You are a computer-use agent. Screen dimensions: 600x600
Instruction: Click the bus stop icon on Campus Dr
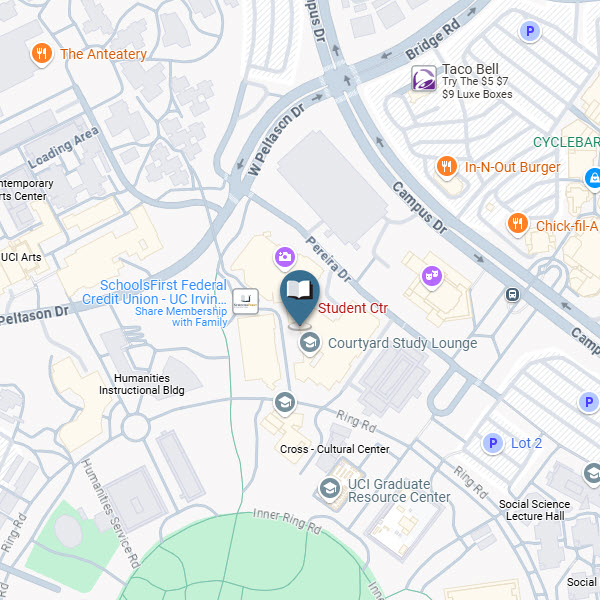pos(513,295)
